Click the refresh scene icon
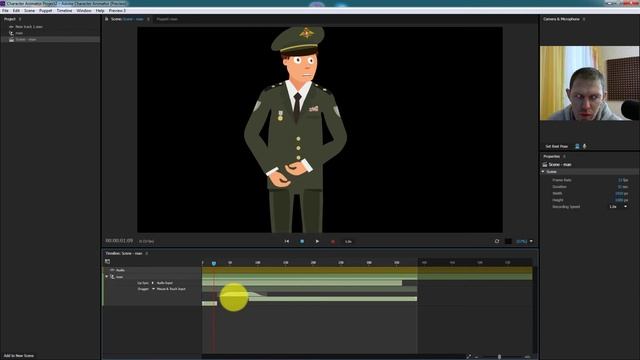 click(x=497, y=241)
